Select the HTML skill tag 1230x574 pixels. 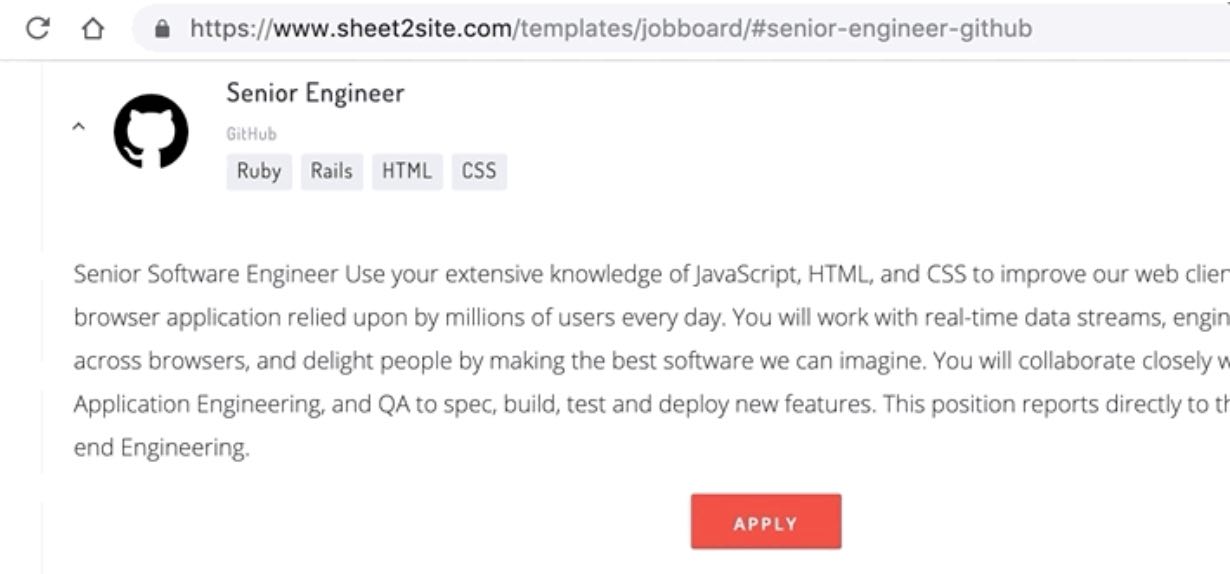coord(407,171)
